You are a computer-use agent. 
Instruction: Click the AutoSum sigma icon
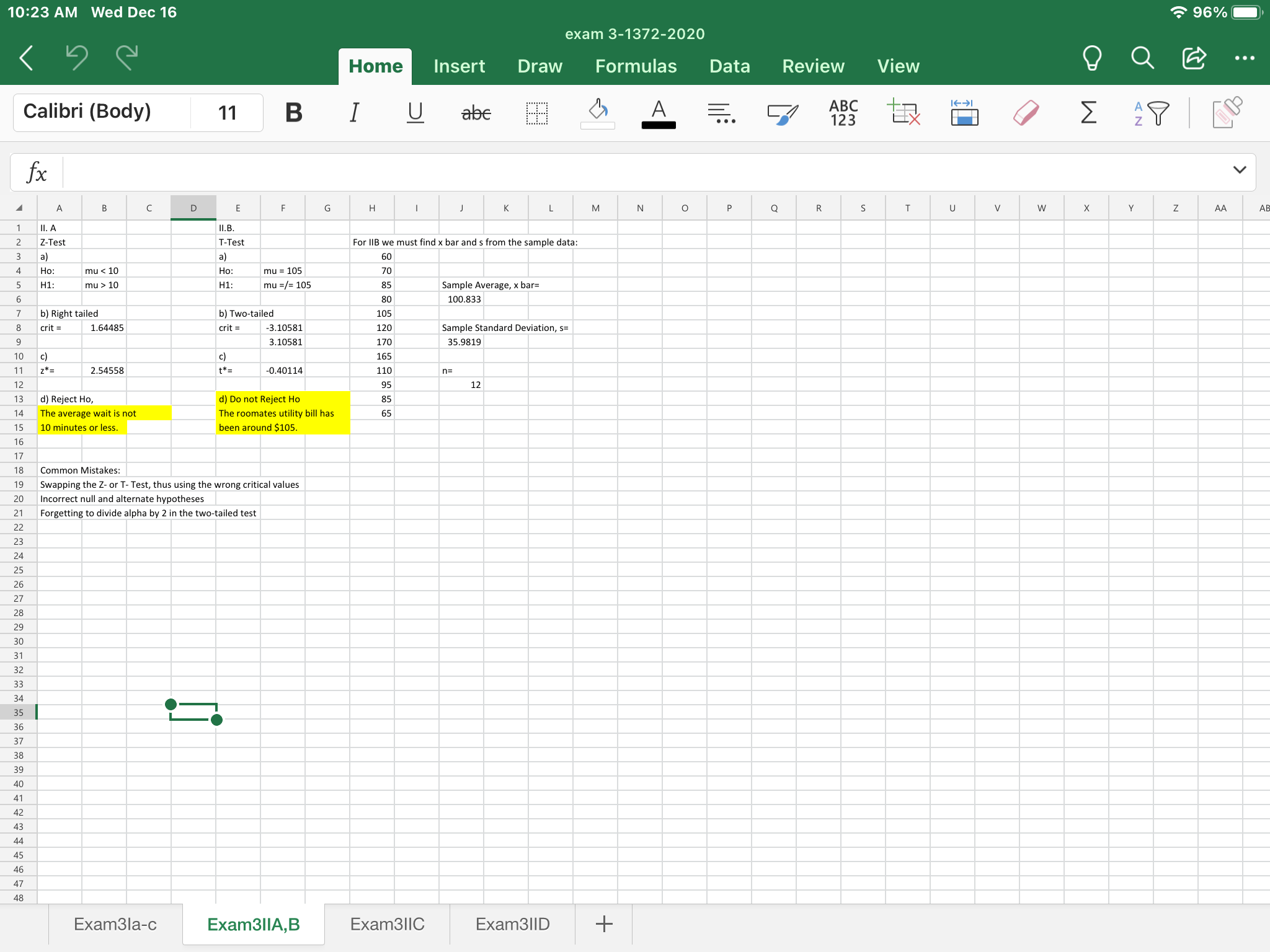(x=1088, y=113)
